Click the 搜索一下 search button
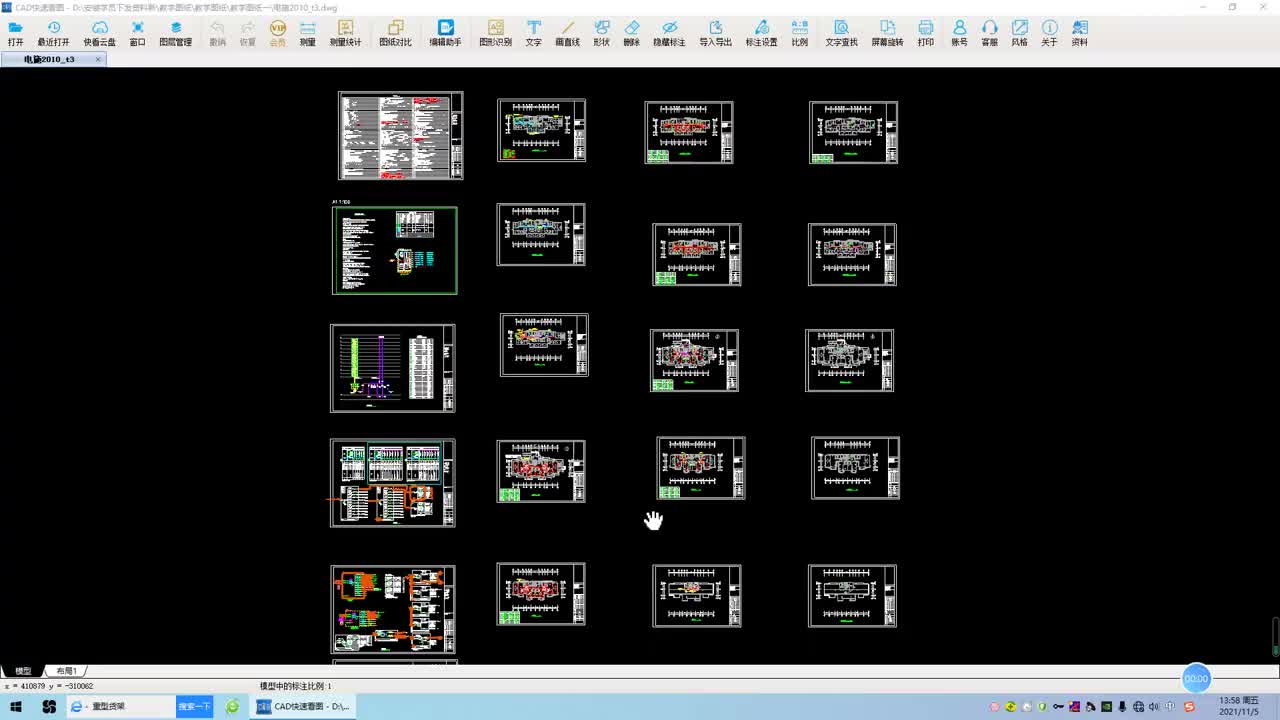1280x720 pixels. (195, 707)
